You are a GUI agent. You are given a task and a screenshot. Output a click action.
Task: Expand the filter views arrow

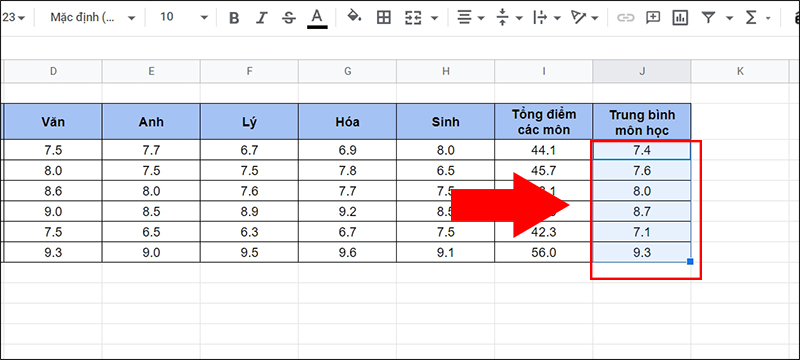coord(729,18)
